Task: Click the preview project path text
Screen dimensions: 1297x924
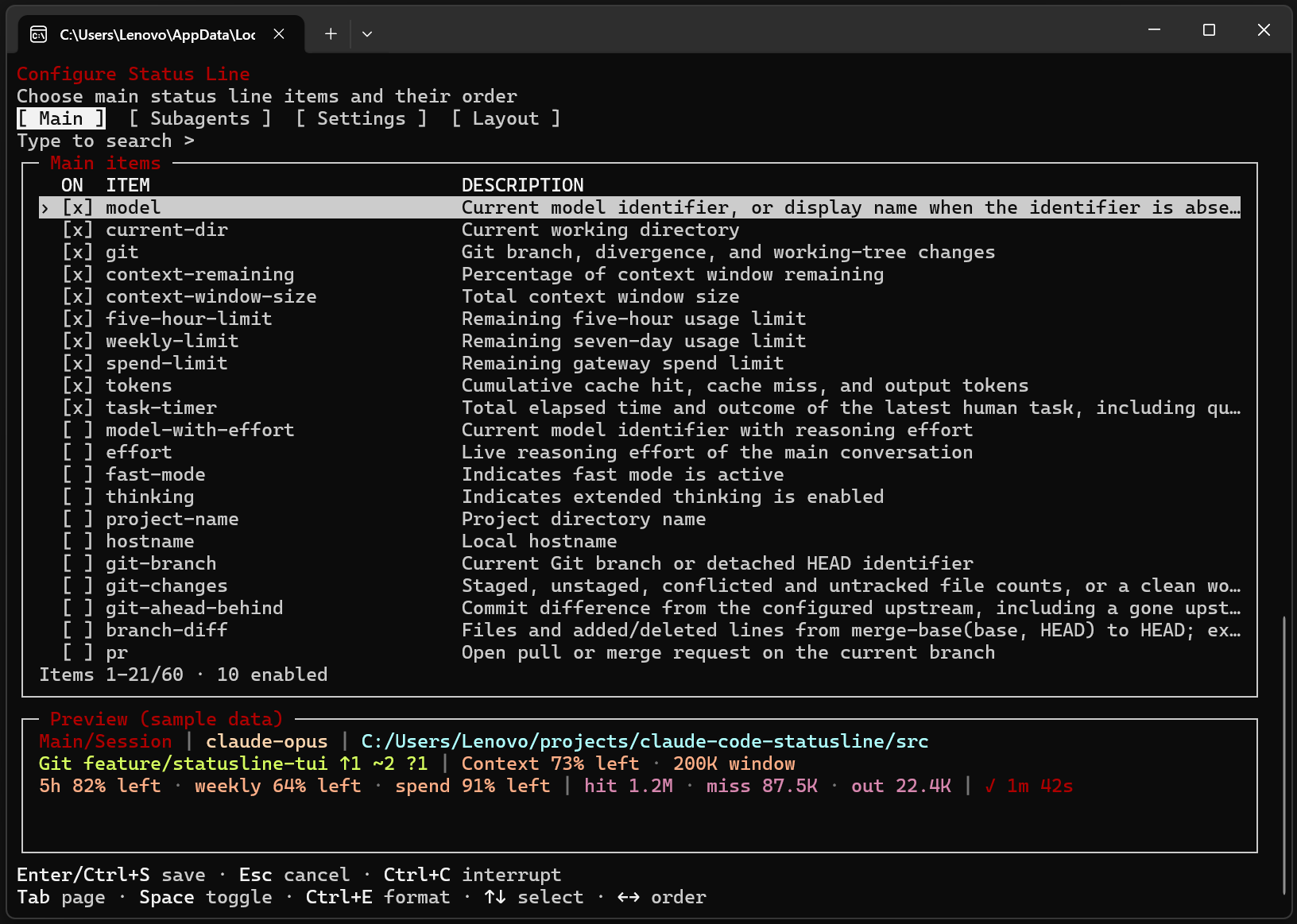Action: tap(645, 741)
